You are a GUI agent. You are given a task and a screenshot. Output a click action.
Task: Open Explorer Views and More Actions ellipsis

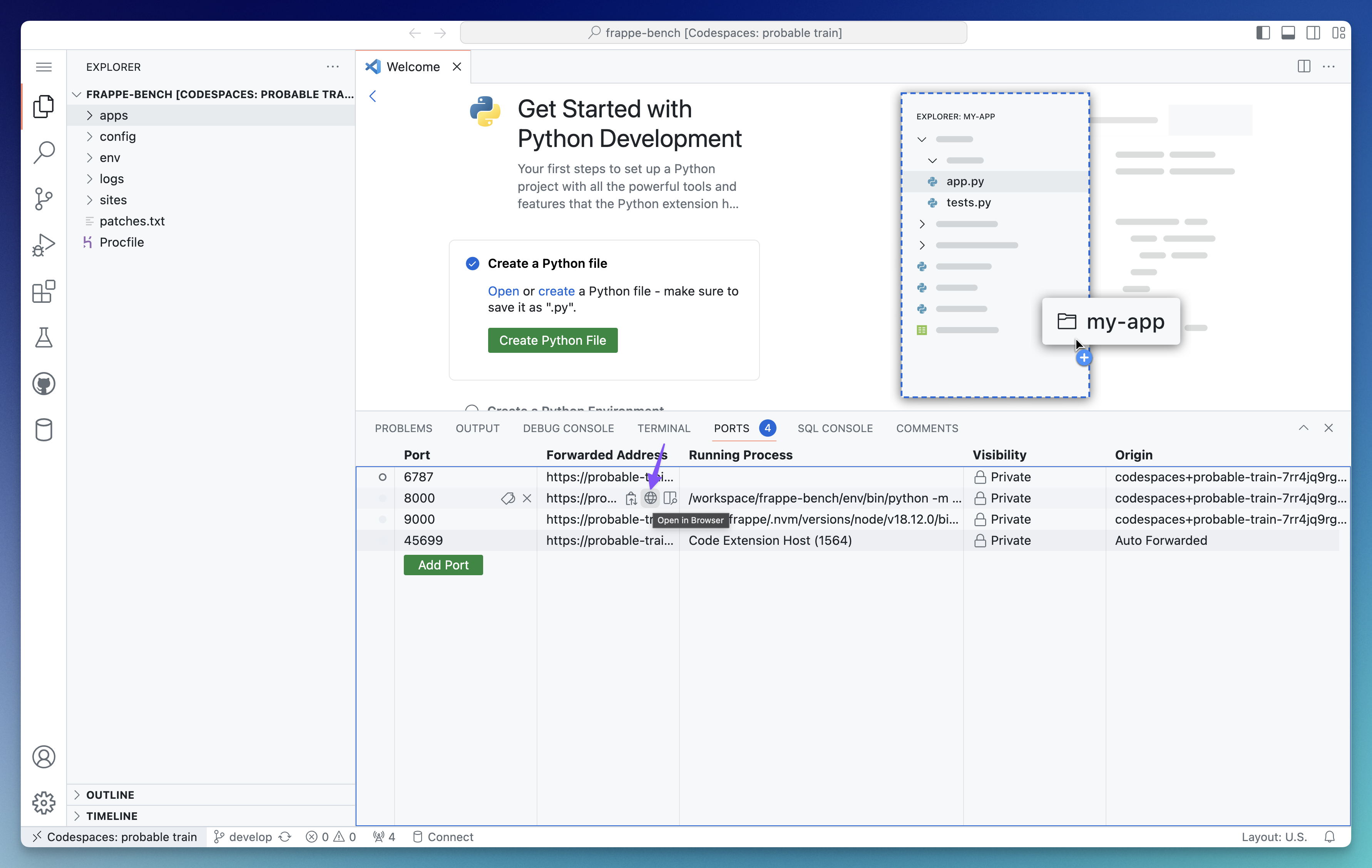coord(333,67)
